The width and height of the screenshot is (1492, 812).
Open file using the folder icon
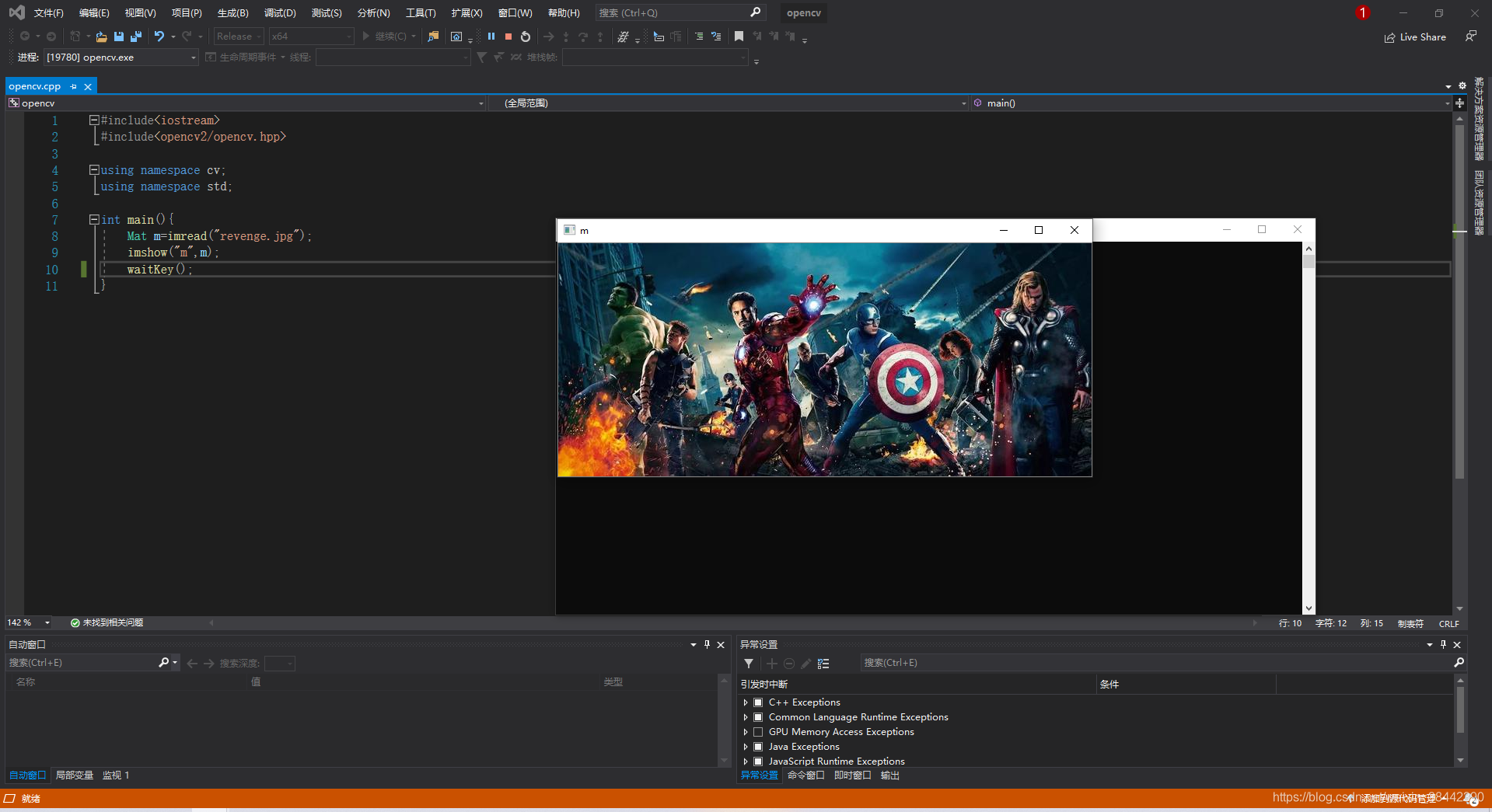(x=101, y=37)
